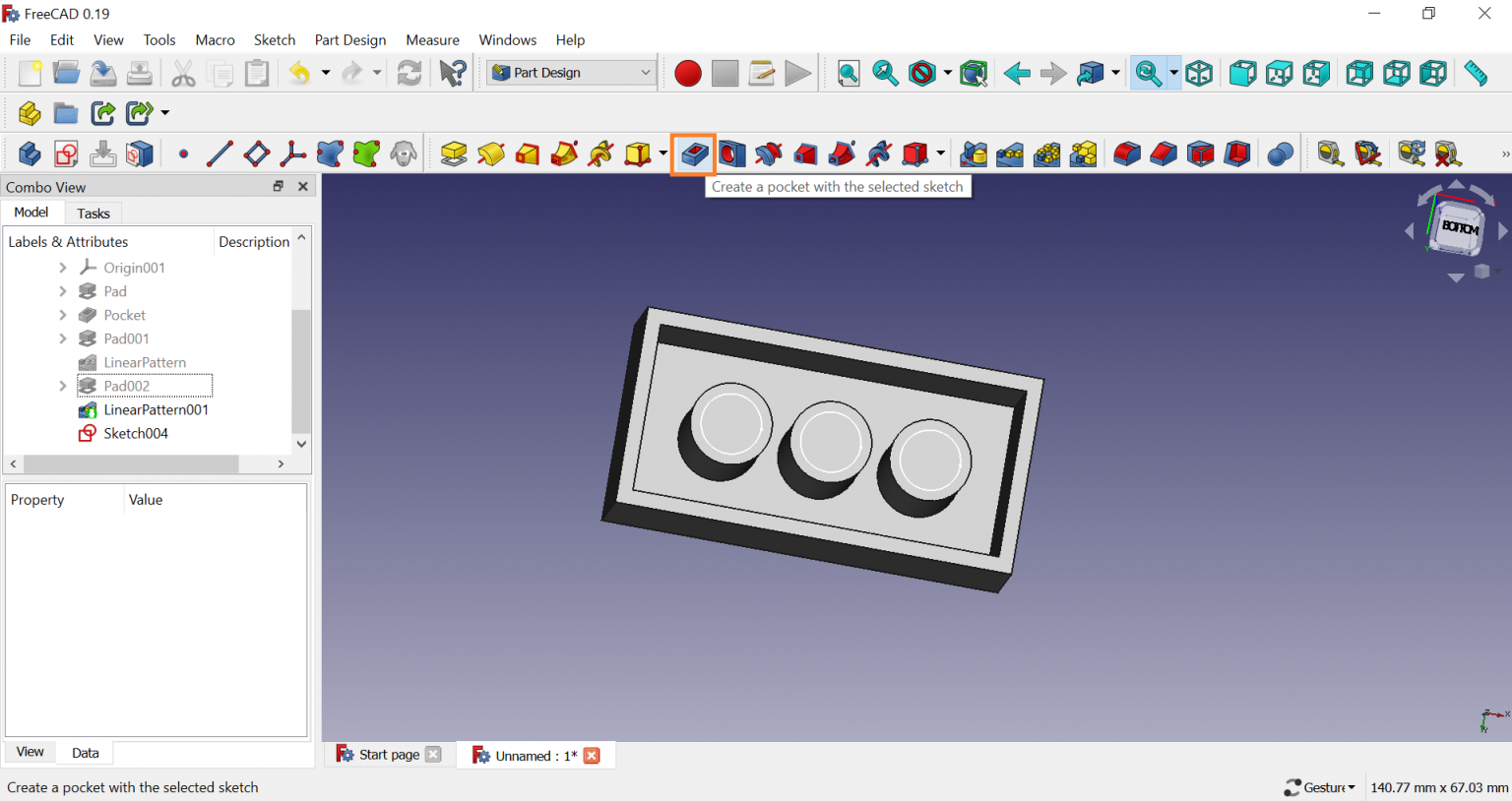Select the Boolean operation icon

point(1280,154)
